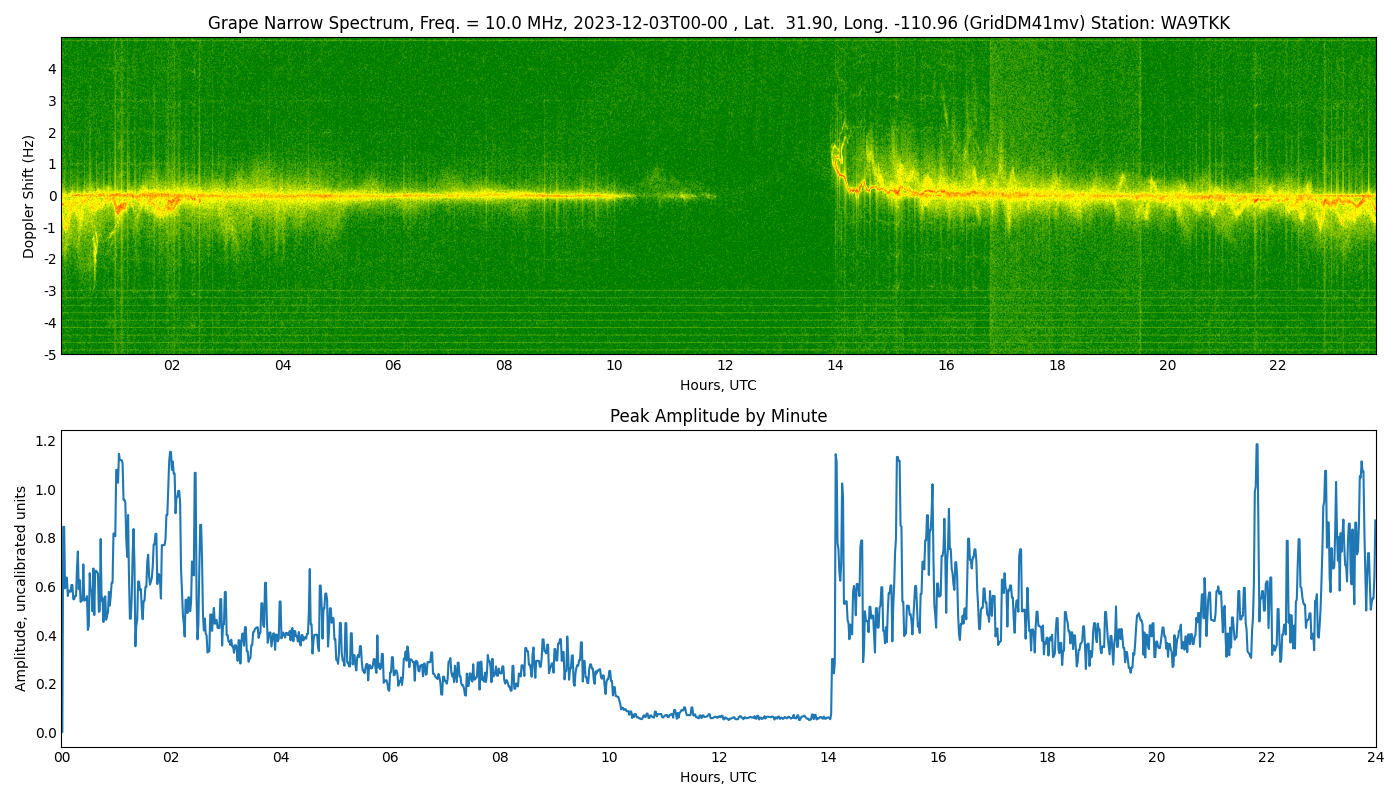Click the -2 tick on Doppler axis

49,259
